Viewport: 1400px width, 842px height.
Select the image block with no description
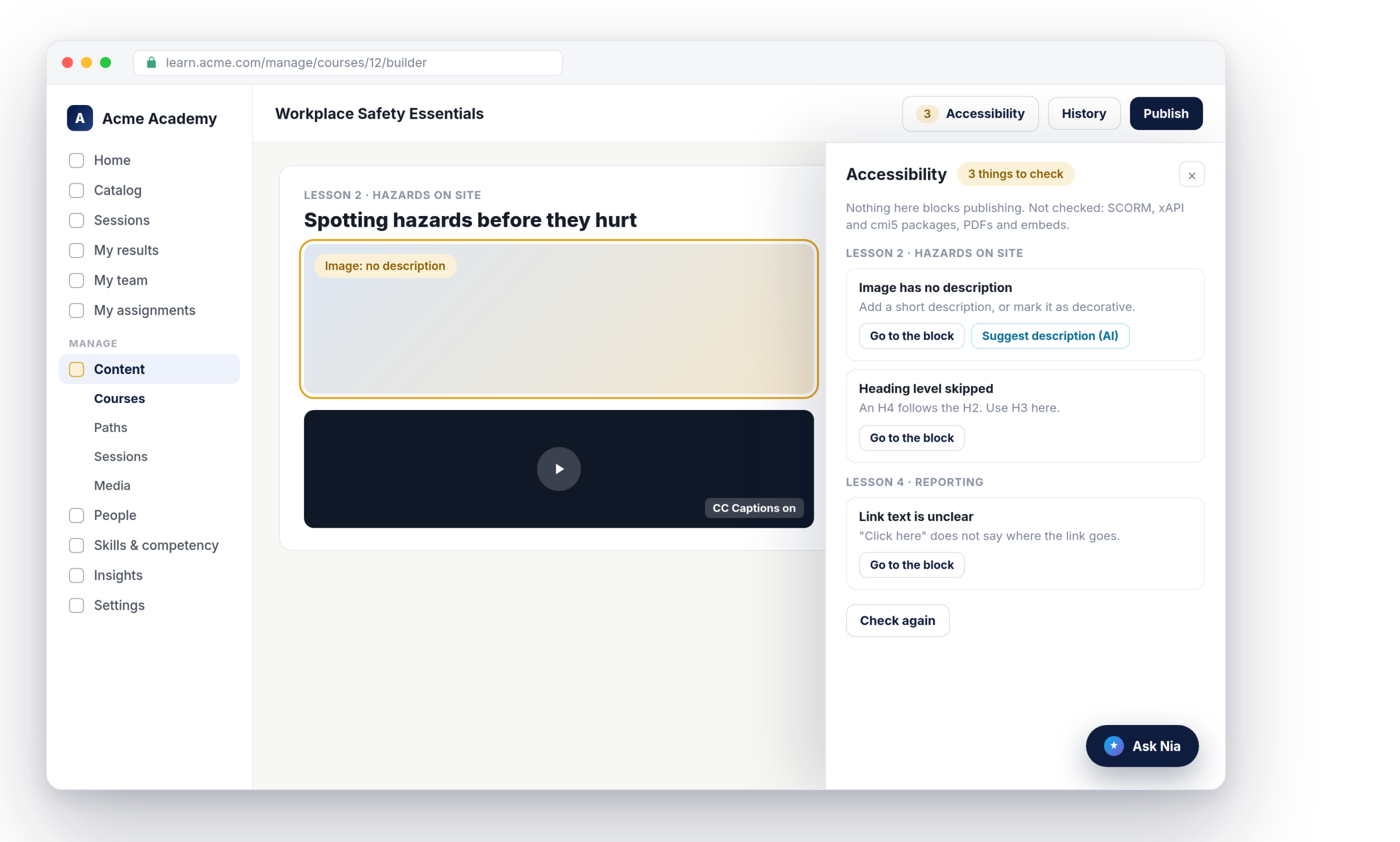click(x=559, y=319)
